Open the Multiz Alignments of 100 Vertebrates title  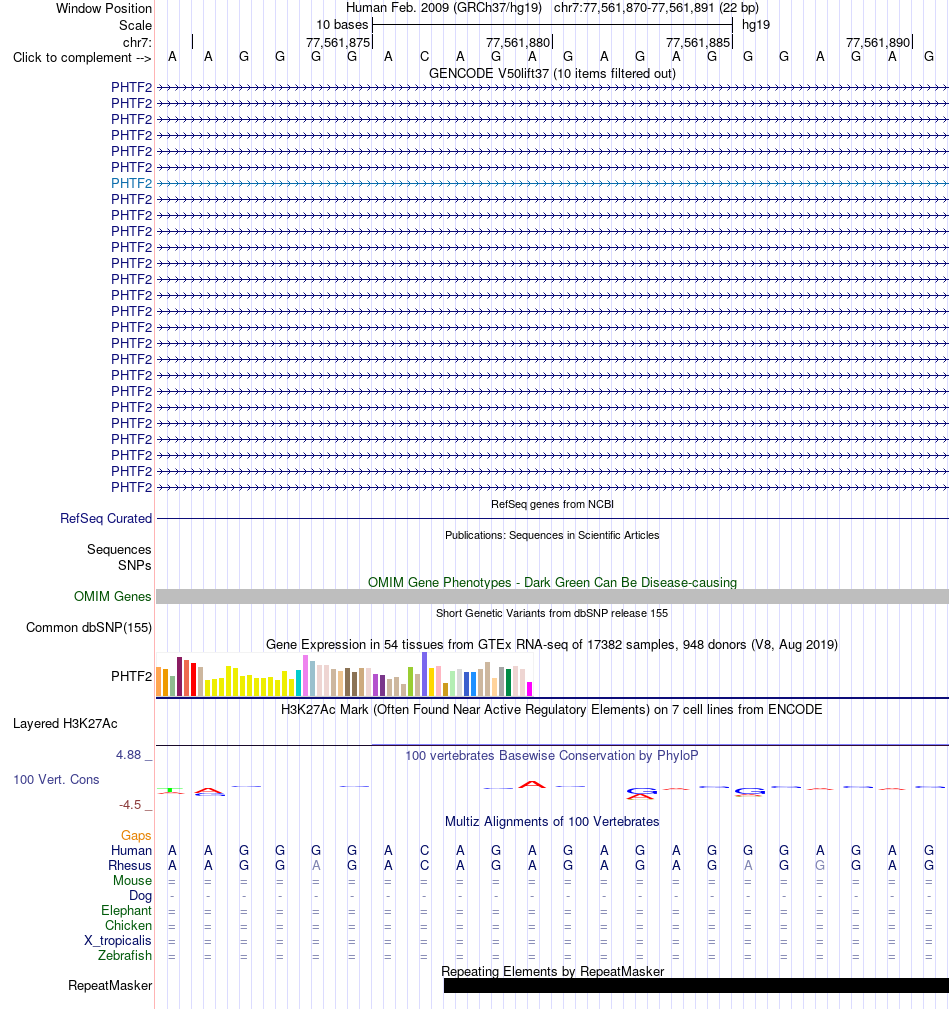[552, 822]
